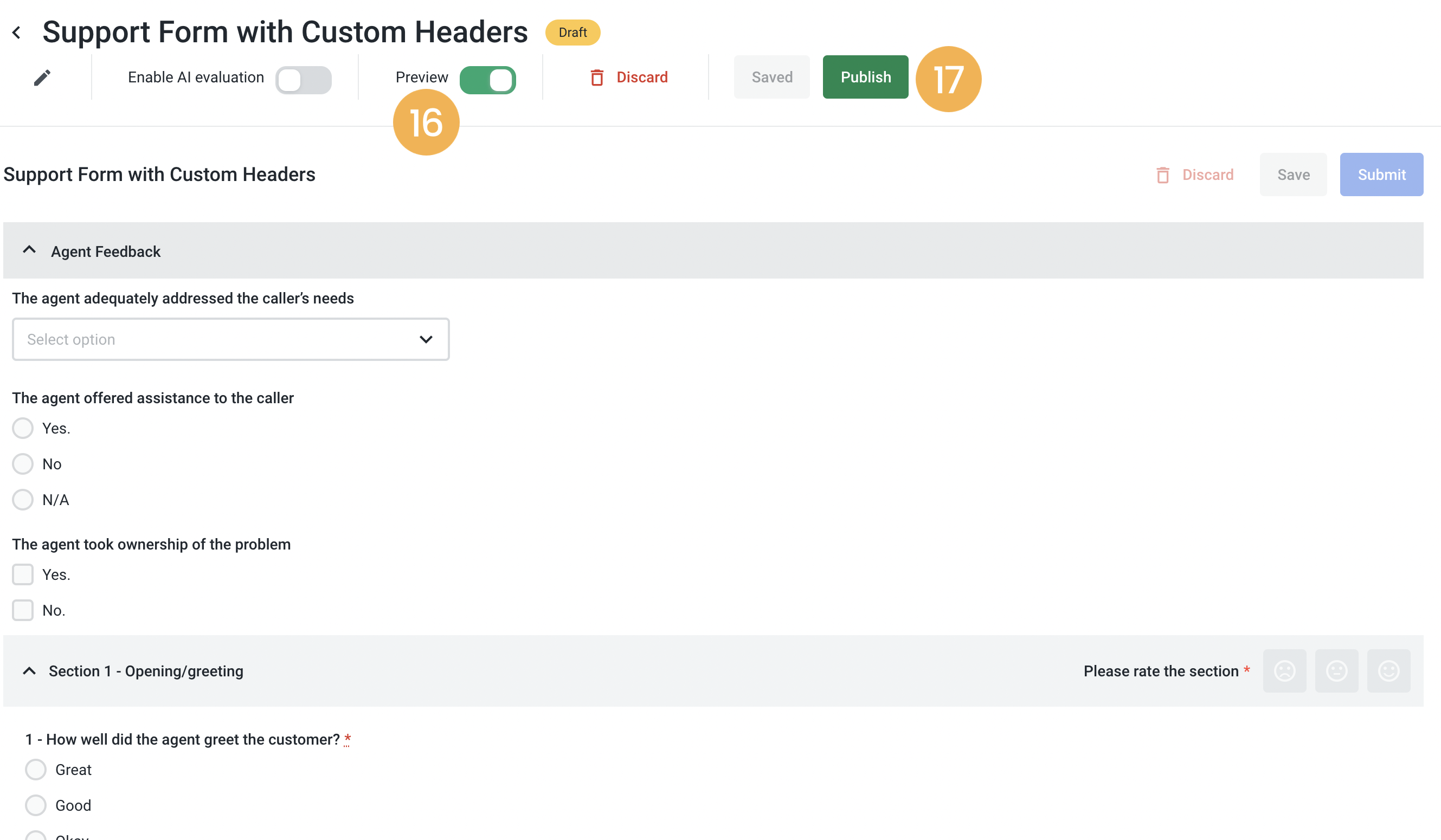1441x840 pixels.
Task: Publish the form
Action: (x=865, y=77)
